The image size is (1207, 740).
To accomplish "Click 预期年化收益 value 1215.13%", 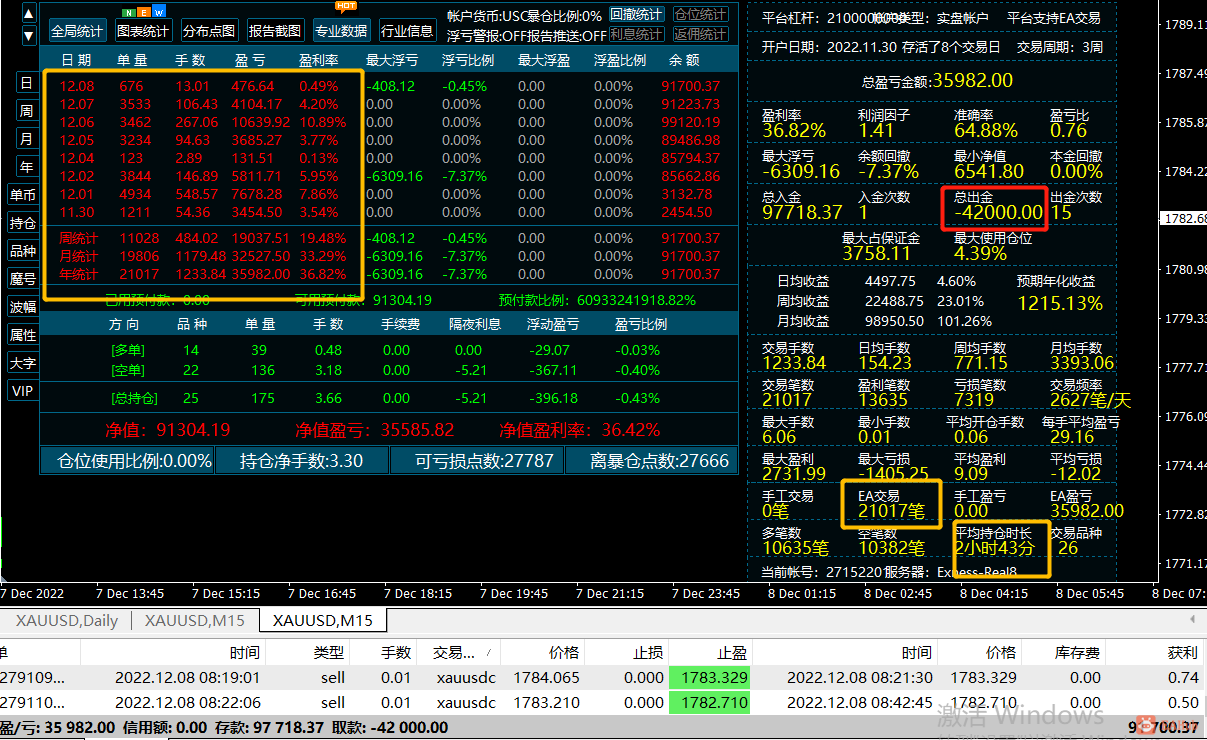I will click(1060, 303).
